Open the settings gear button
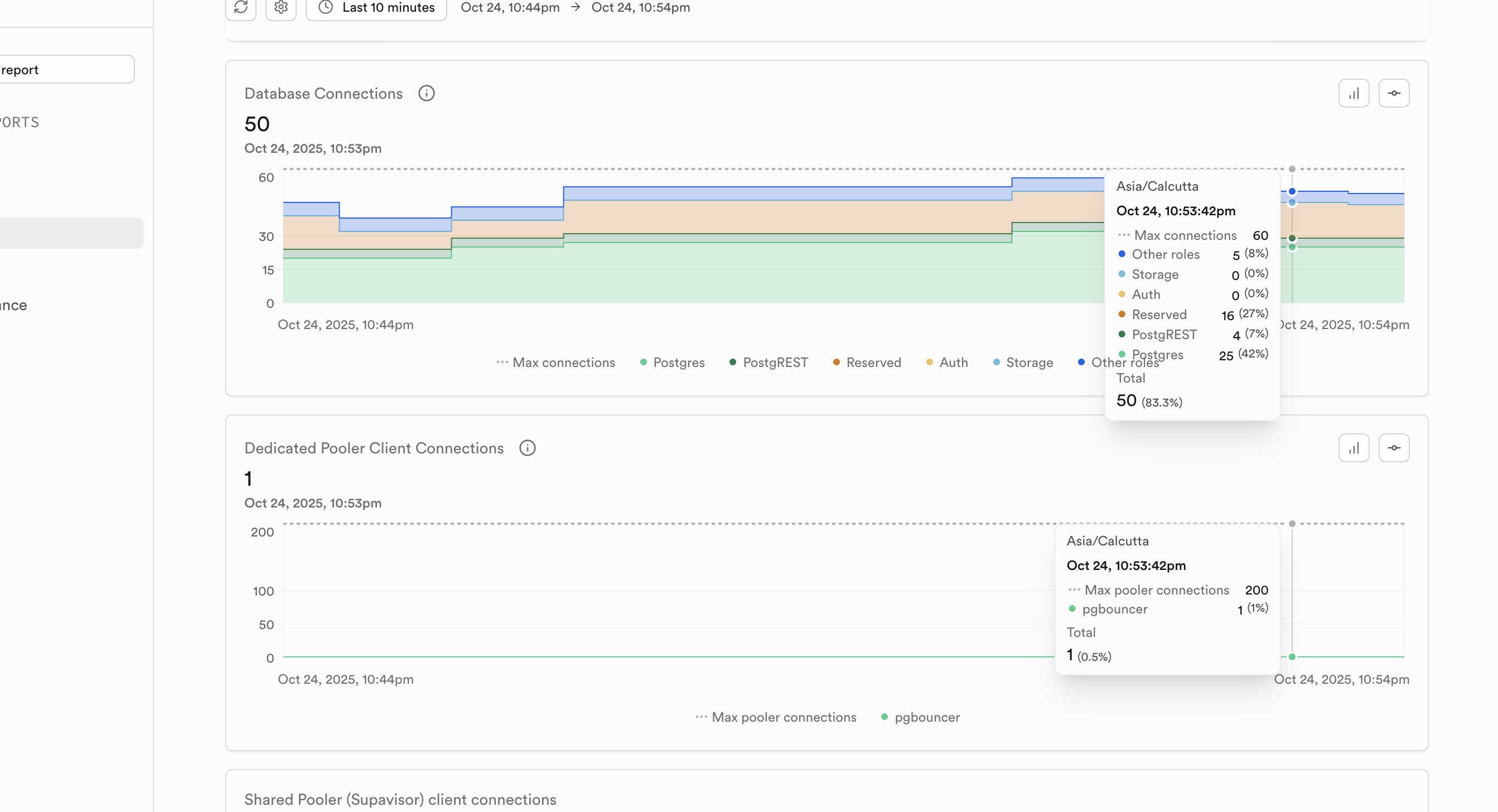Image resolution: width=1498 pixels, height=812 pixels. pos(281,8)
